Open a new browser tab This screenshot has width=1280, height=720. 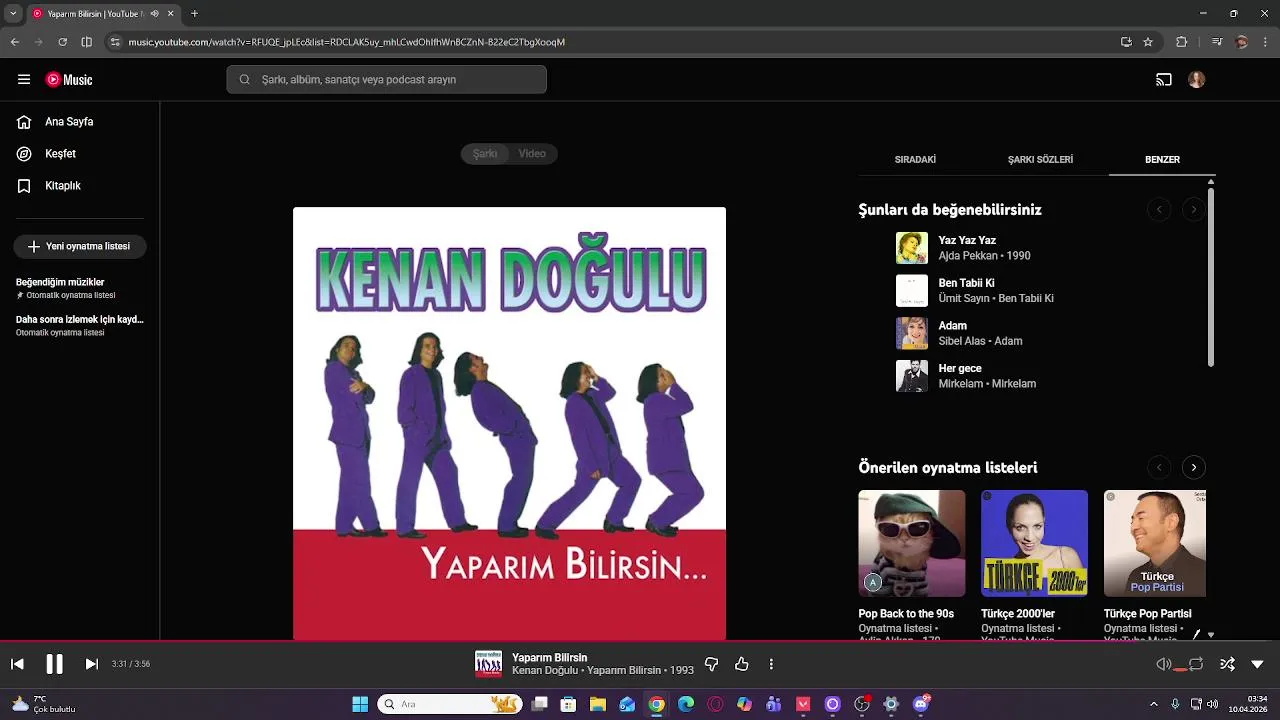194,14
